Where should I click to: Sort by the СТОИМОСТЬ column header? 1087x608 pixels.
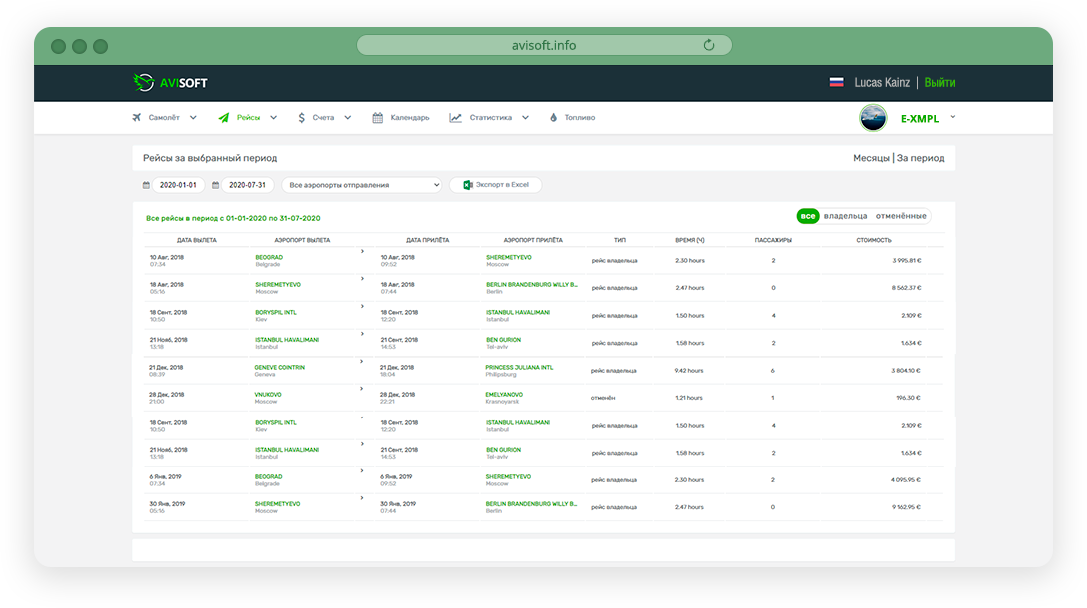(x=873, y=240)
